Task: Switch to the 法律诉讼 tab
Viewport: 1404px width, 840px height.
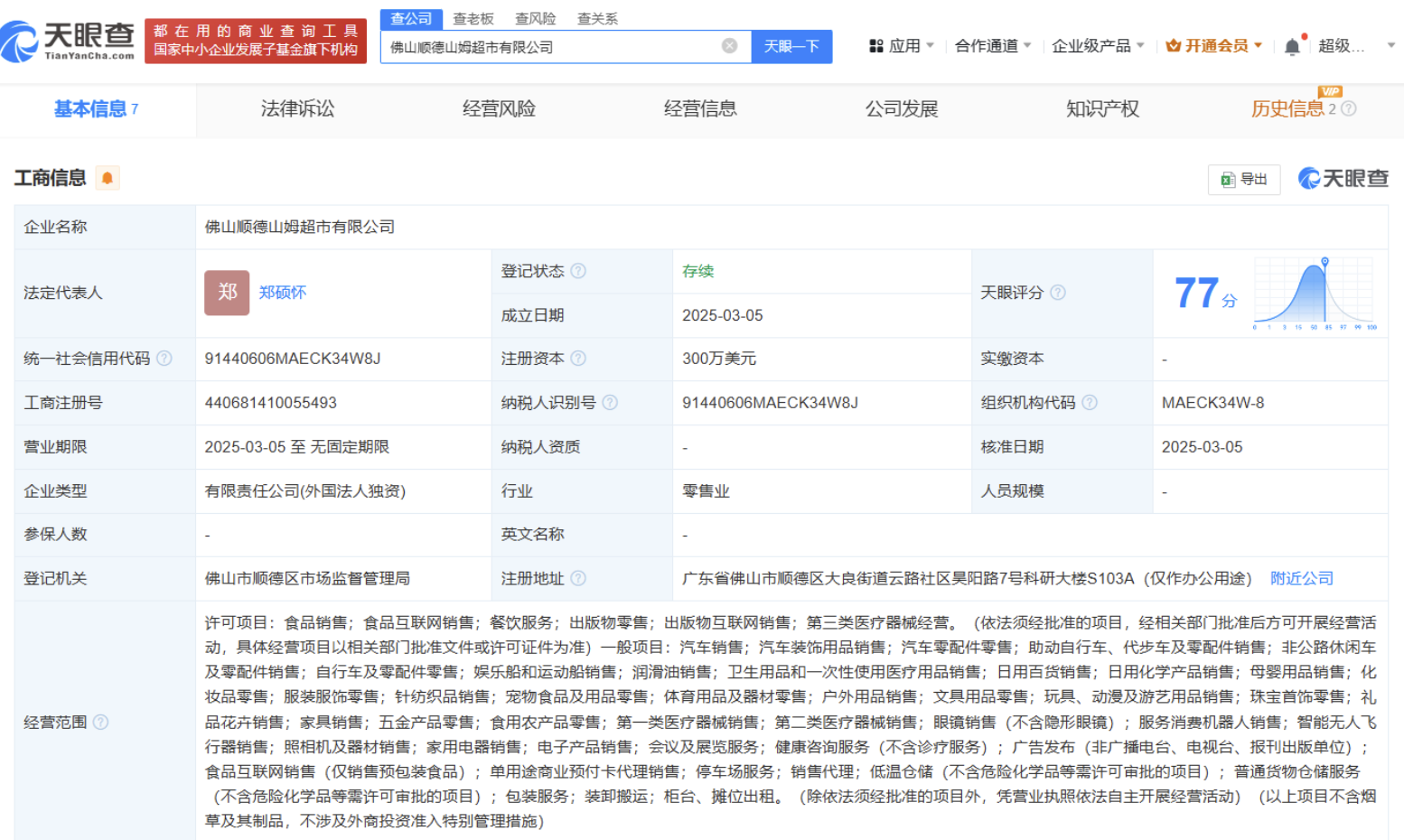Action: [297, 109]
